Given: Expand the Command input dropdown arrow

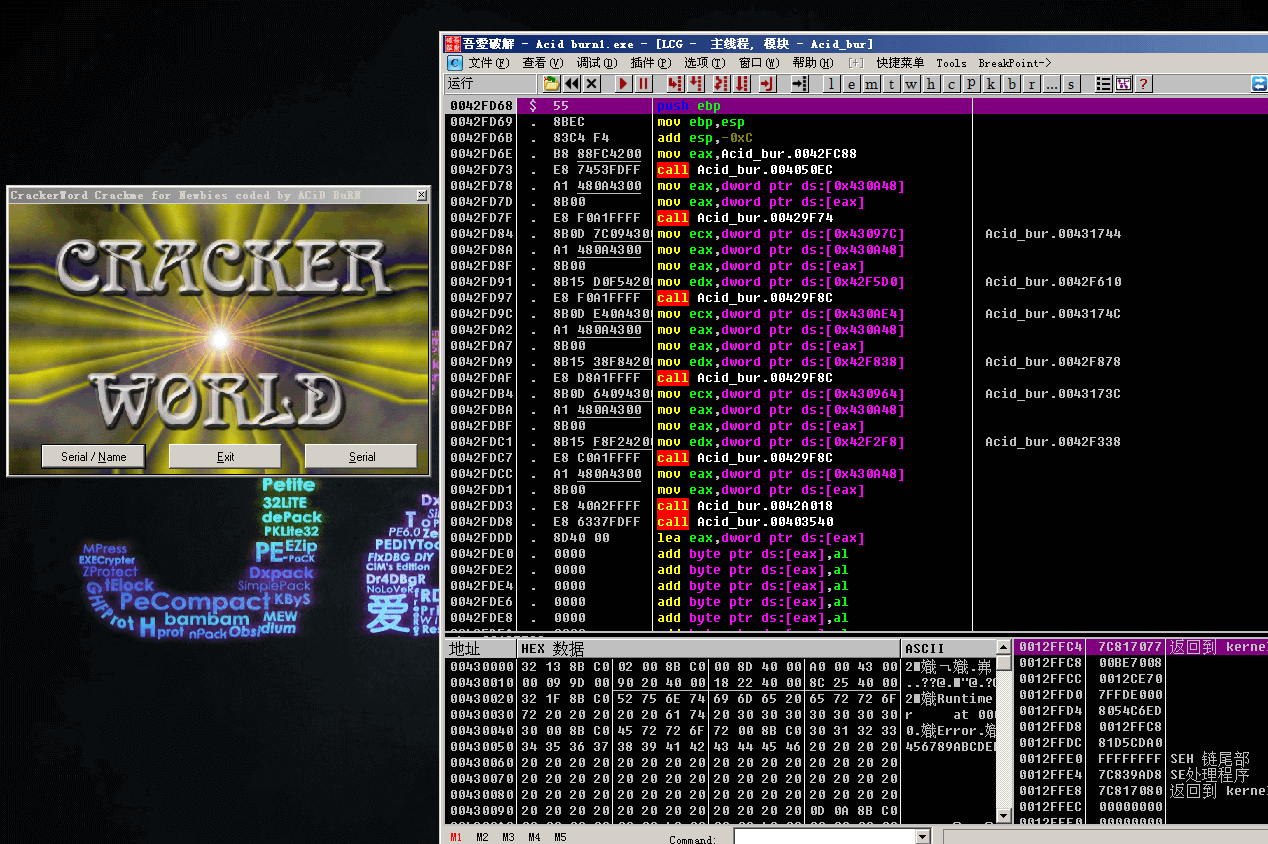Looking at the screenshot, I should pos(923,837).
